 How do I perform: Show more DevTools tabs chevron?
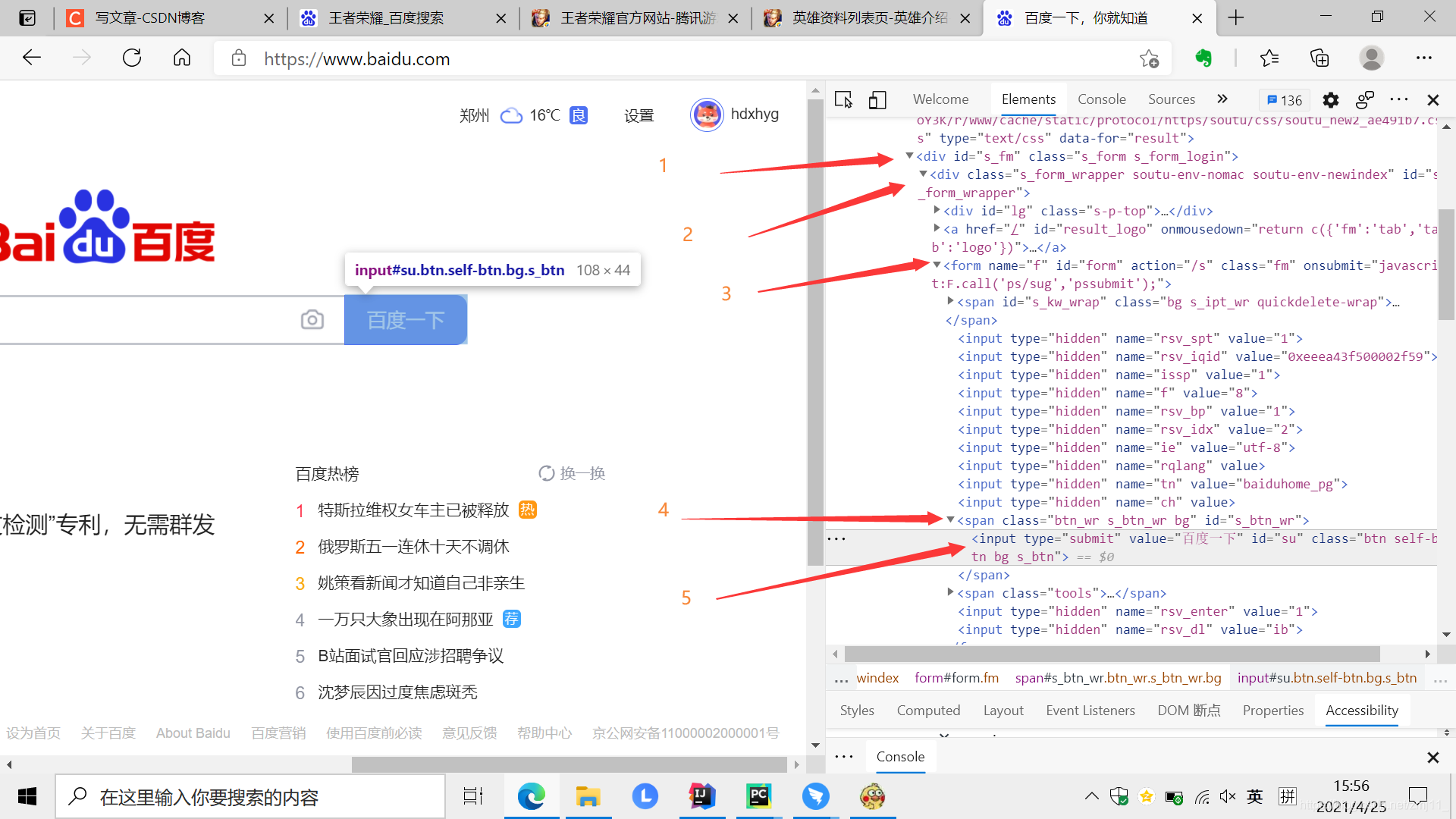[1222, 99]
